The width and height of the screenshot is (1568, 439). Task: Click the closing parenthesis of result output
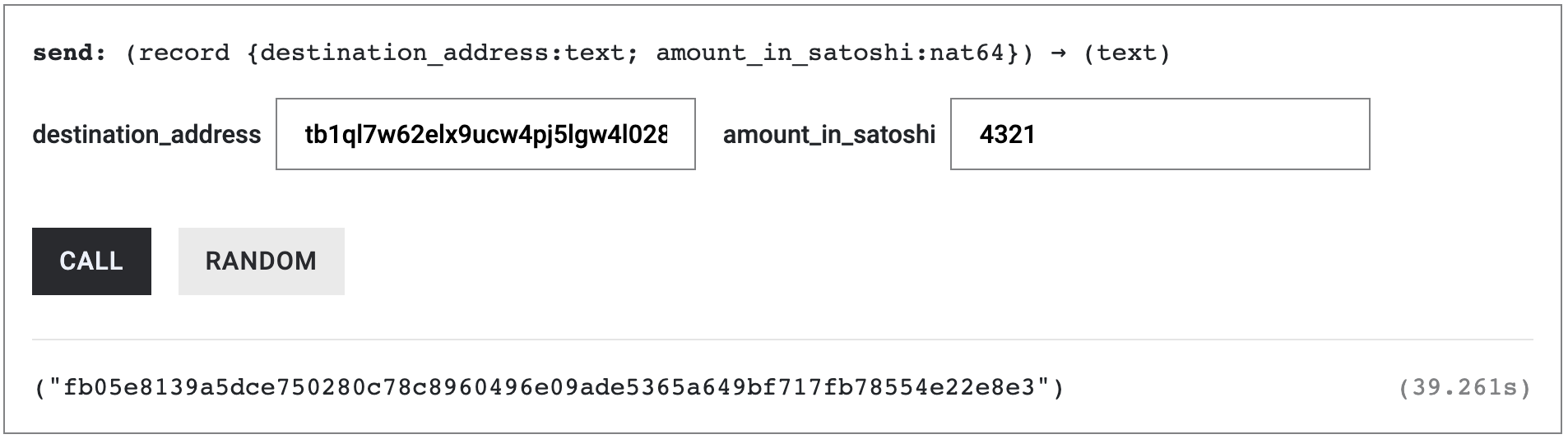click(1058, 387)
